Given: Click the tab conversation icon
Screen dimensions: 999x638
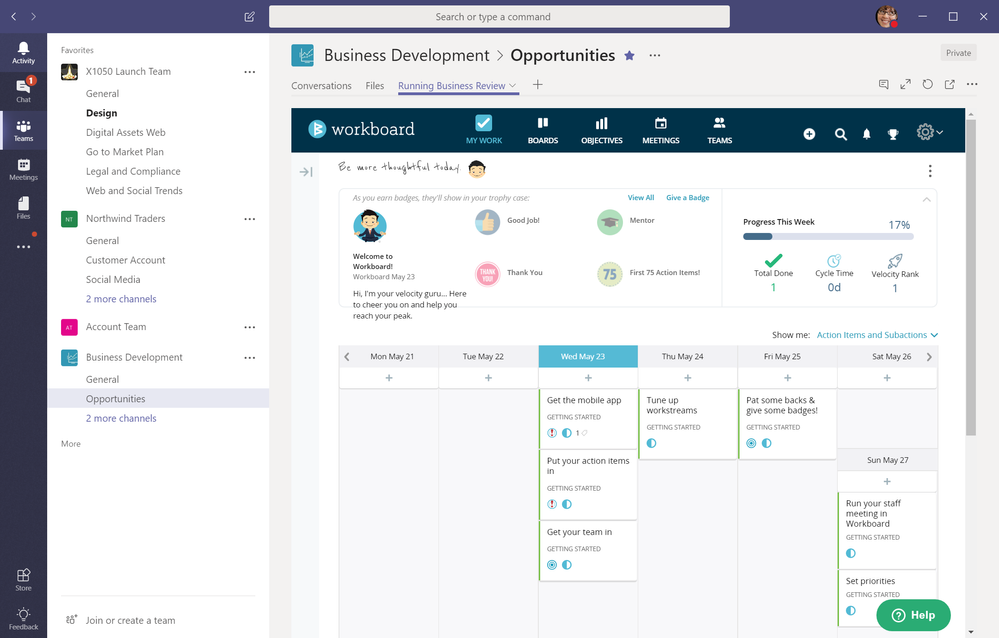Looking at the screenshot, I should tap(884, 84).
